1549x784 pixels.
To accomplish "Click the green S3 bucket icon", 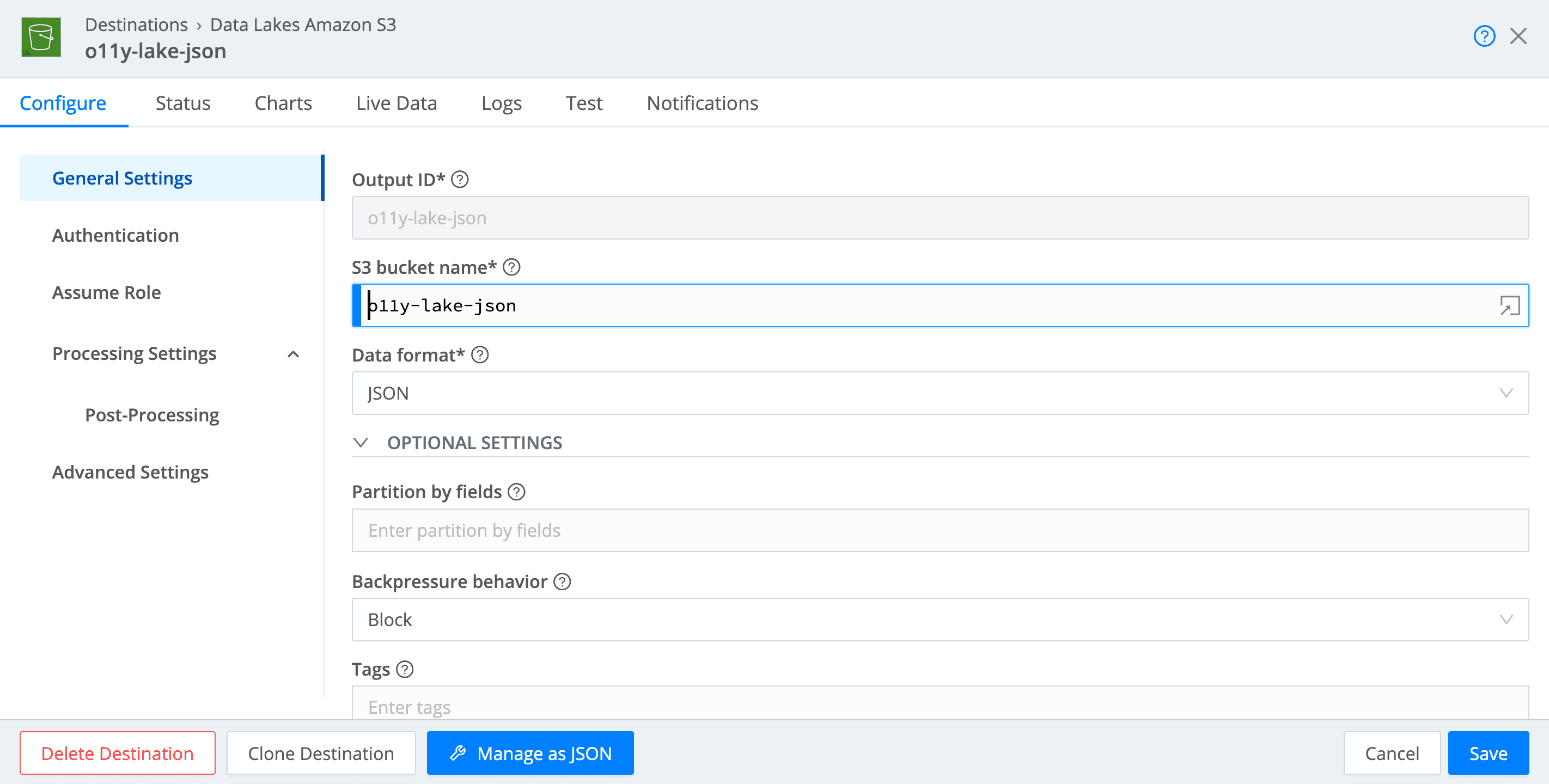I will [x=41, y=37].
